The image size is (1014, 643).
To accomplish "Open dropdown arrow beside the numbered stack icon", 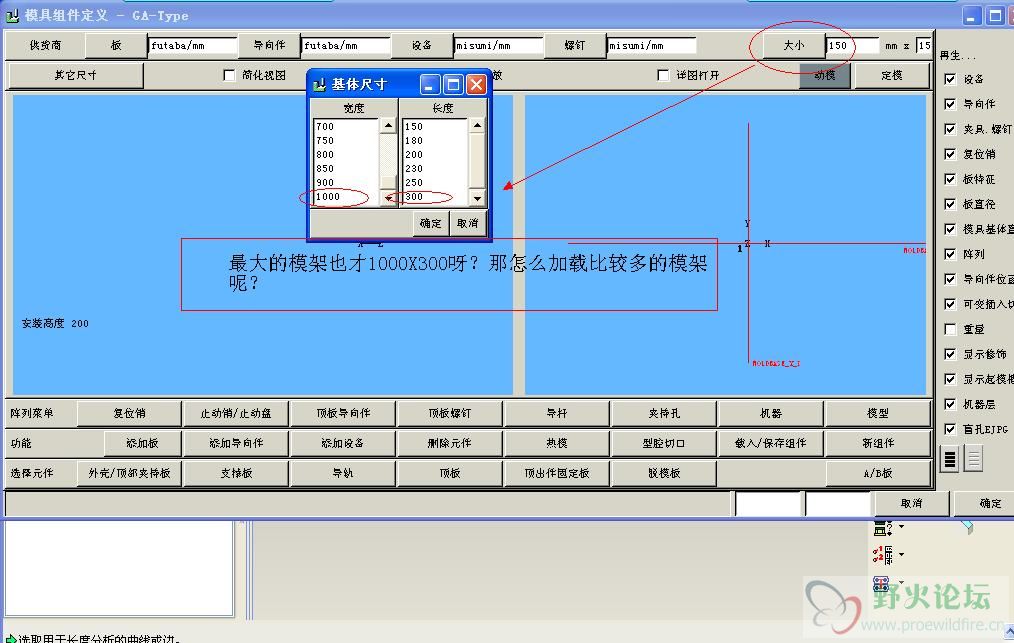I will click(901, 554).
